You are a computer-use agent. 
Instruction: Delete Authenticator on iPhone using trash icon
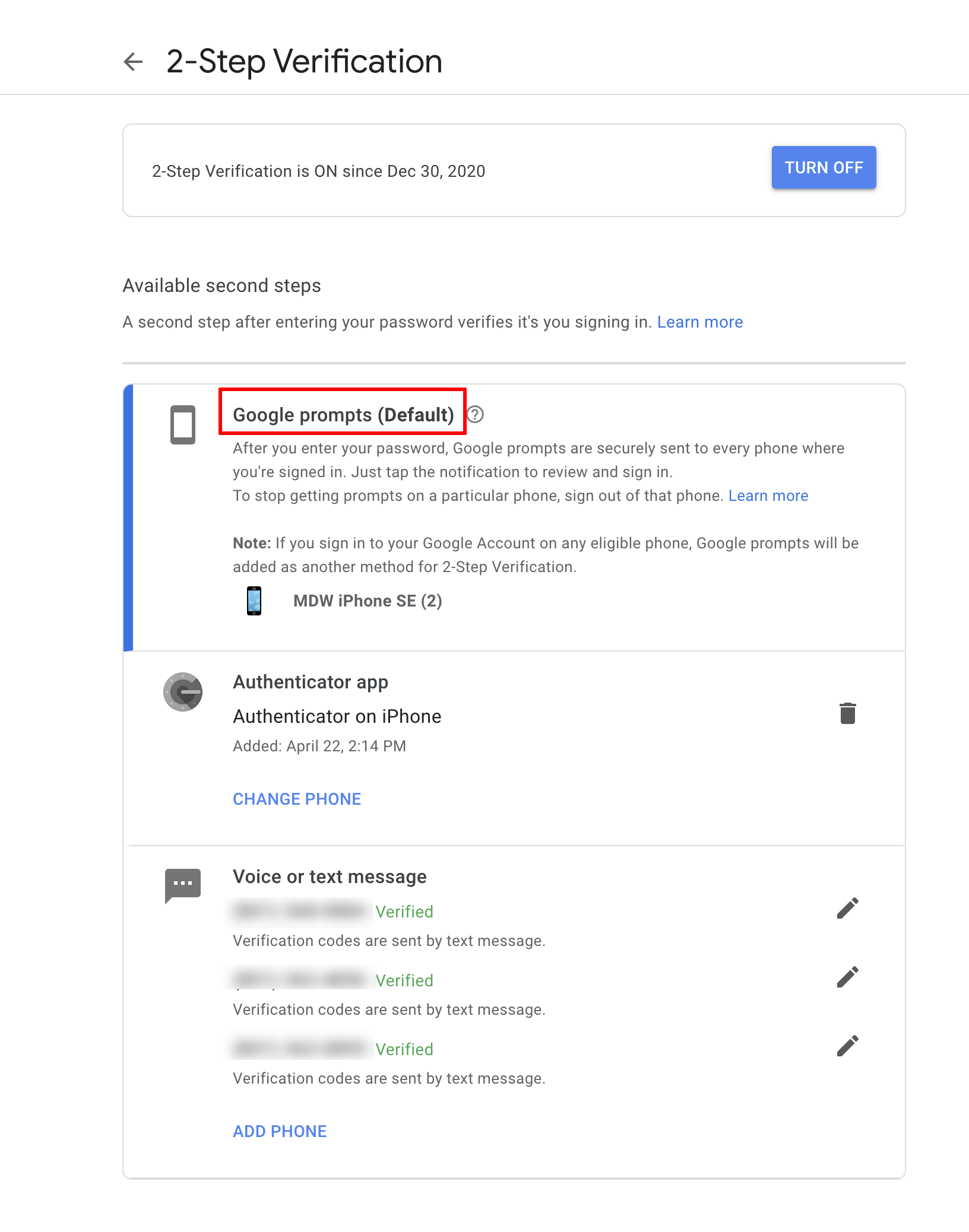(x=848, y=715)
